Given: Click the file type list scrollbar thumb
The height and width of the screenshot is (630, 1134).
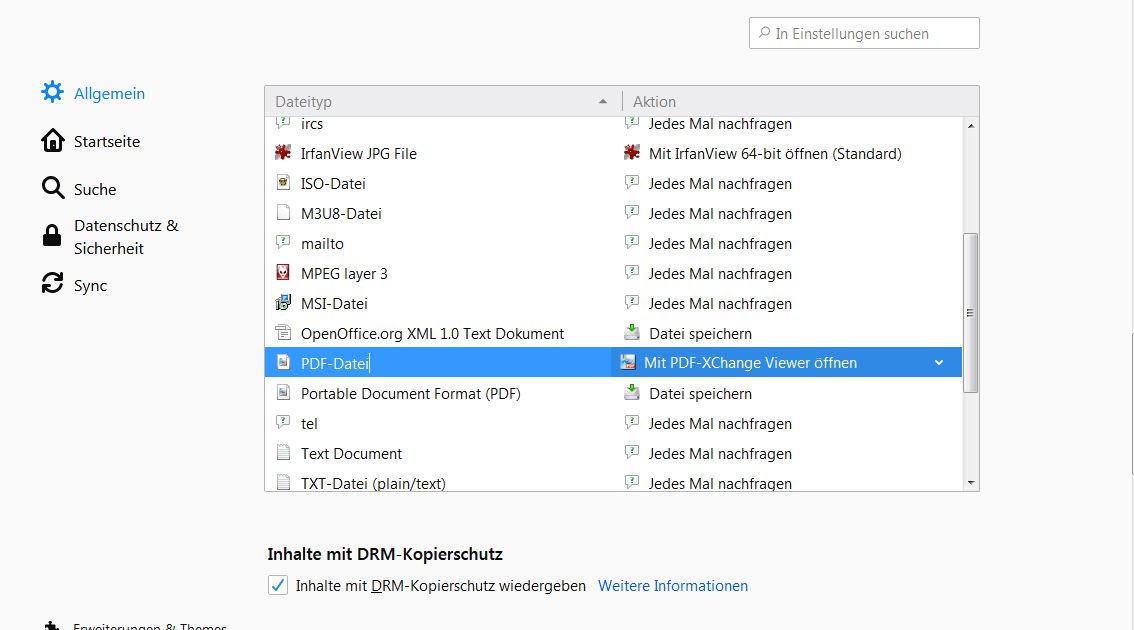Looking at the screenshot, I should coord(970,312).
